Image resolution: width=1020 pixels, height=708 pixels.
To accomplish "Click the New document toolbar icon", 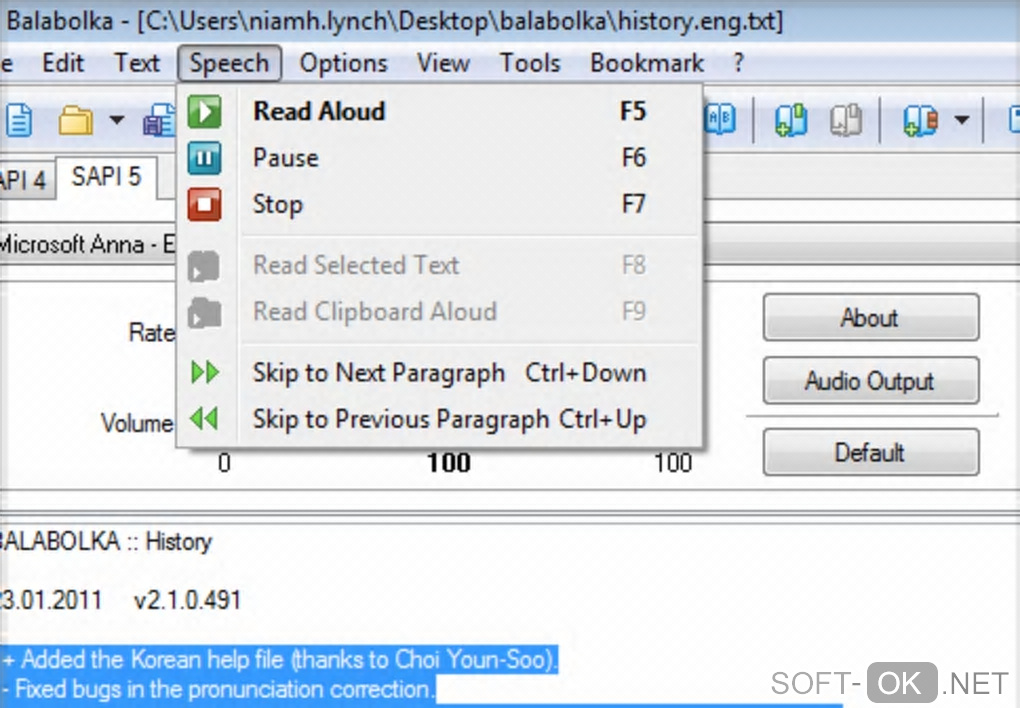I will (x=20, y=120).
